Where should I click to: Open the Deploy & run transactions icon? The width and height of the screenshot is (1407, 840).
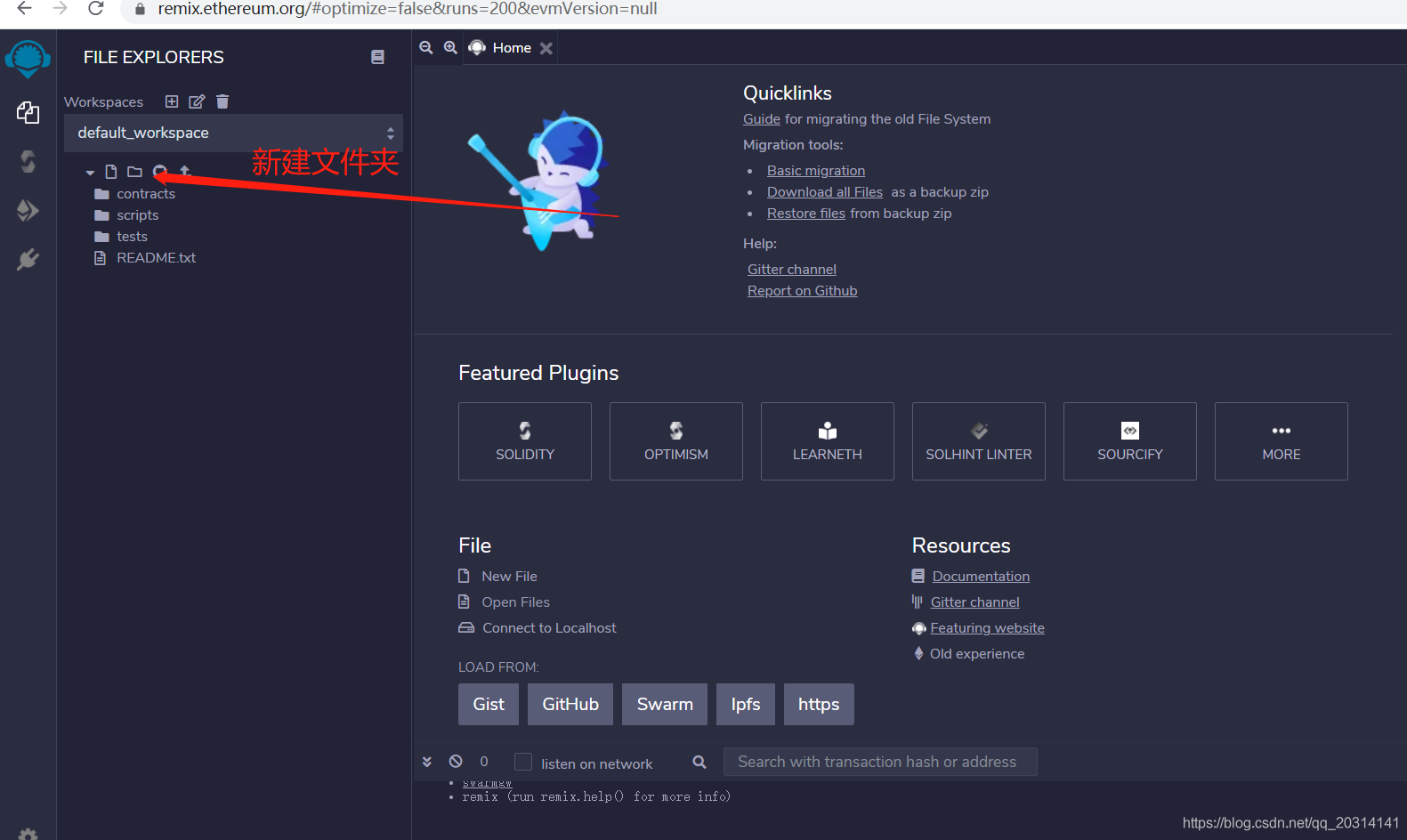[28, 210]
